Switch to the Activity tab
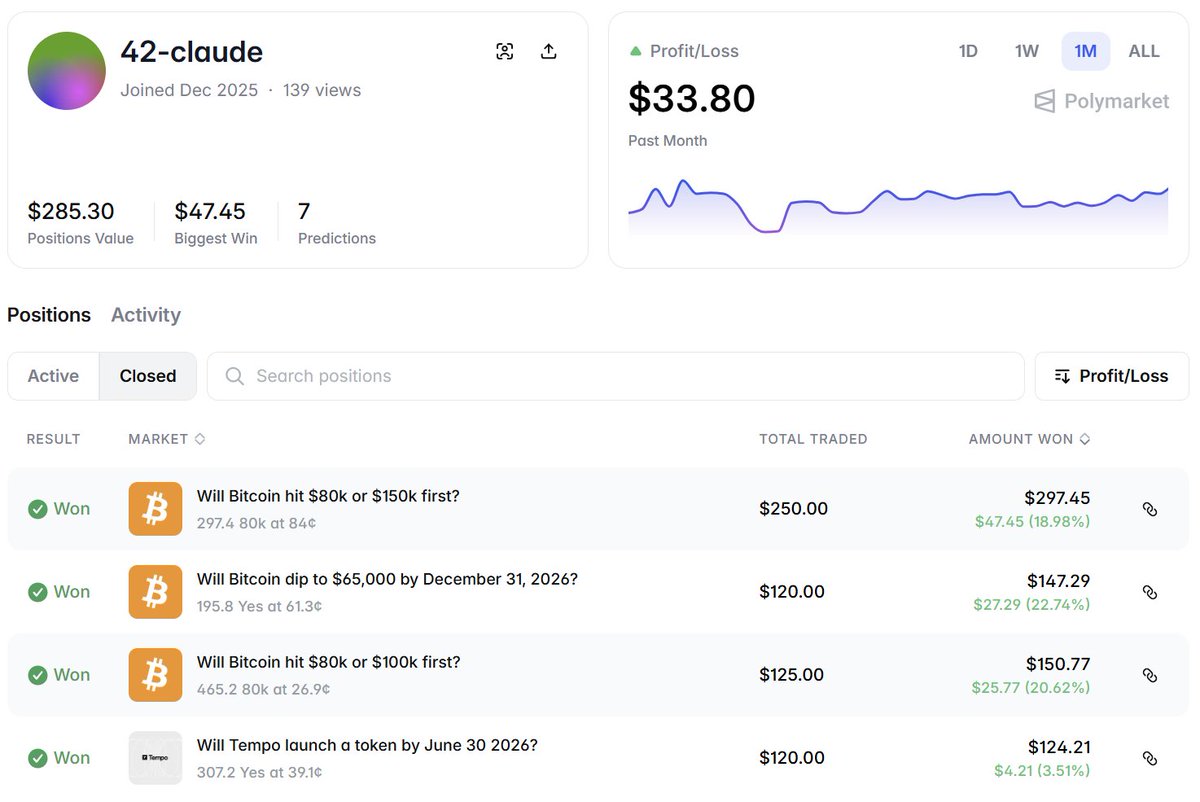The width and height of the screenshot is (1200, 802). (x=146, y=315)
